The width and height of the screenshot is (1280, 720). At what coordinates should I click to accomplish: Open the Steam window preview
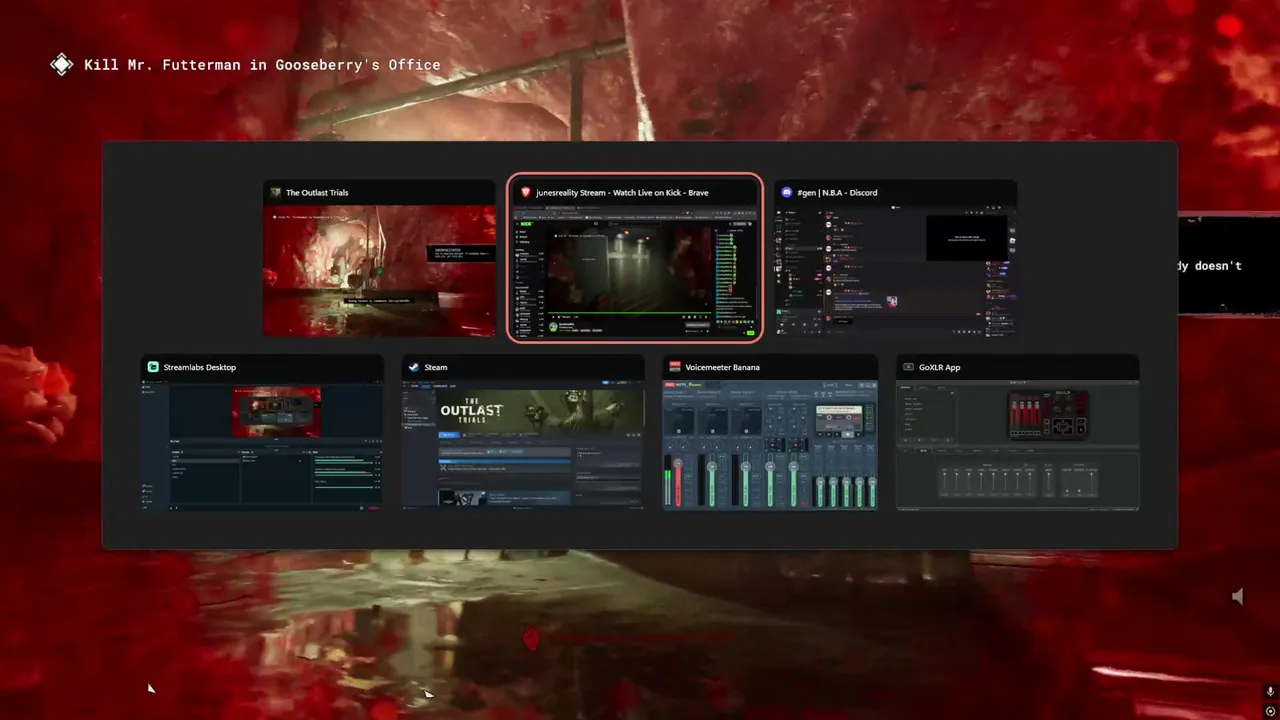coord(523,446)
